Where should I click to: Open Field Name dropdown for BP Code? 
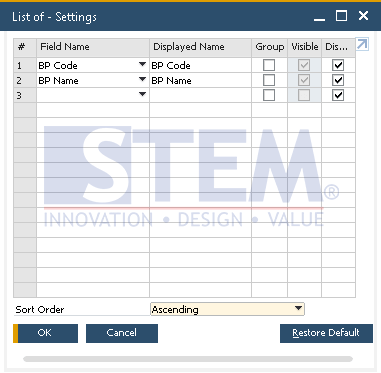pos(142,64)
